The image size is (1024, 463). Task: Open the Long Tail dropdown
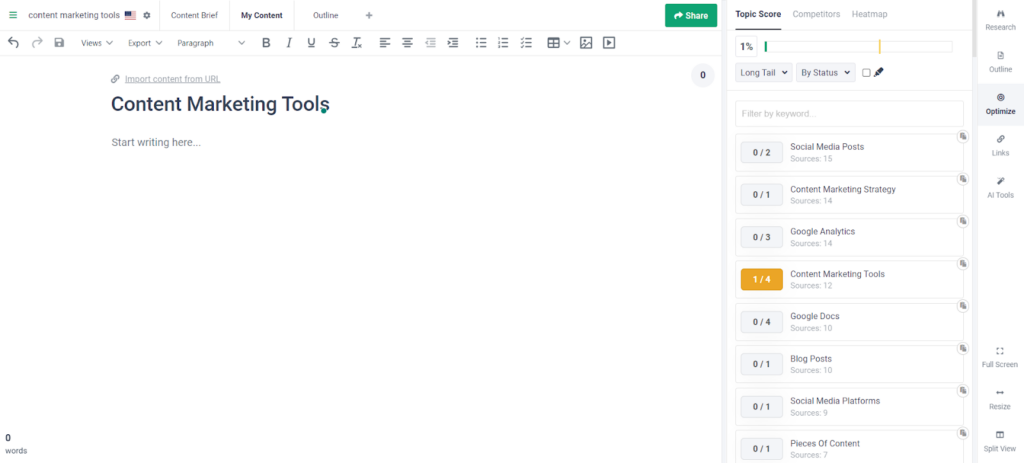(x=764, y=73)
